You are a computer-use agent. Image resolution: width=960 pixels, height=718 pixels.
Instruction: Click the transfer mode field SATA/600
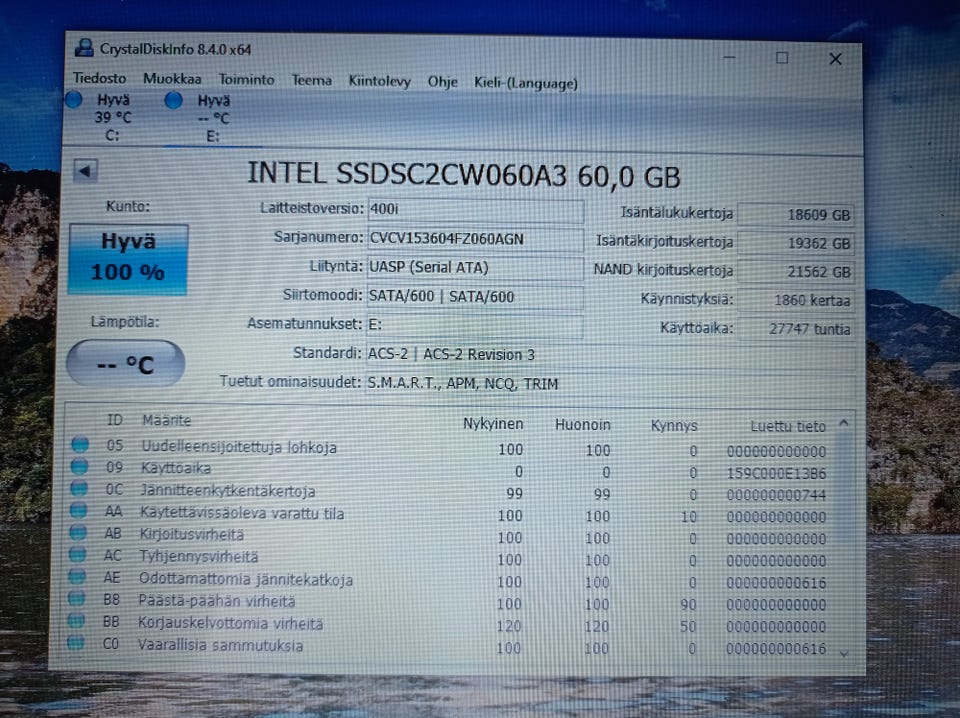point(475,296)
